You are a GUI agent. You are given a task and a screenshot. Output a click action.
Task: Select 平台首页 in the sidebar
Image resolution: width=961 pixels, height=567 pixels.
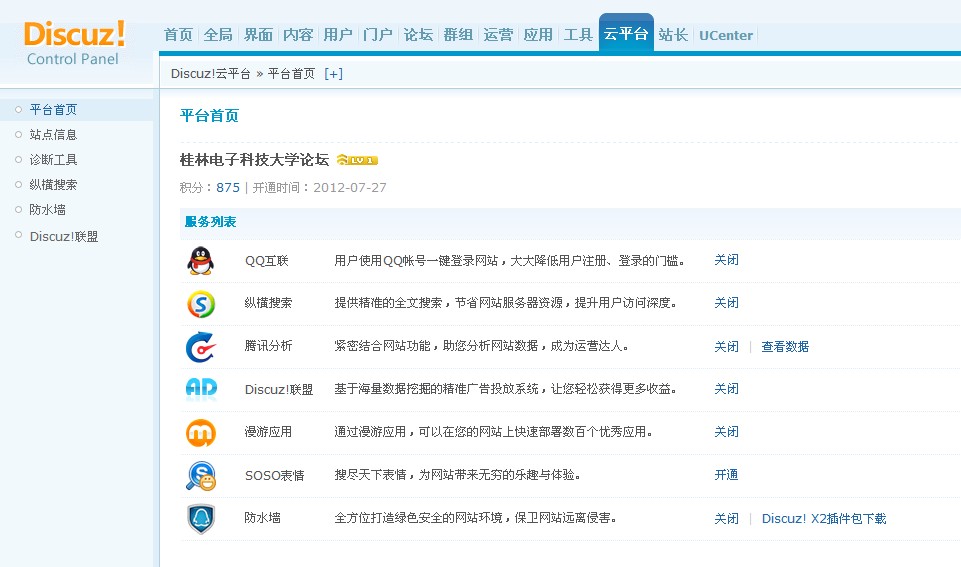click(53, 110)
